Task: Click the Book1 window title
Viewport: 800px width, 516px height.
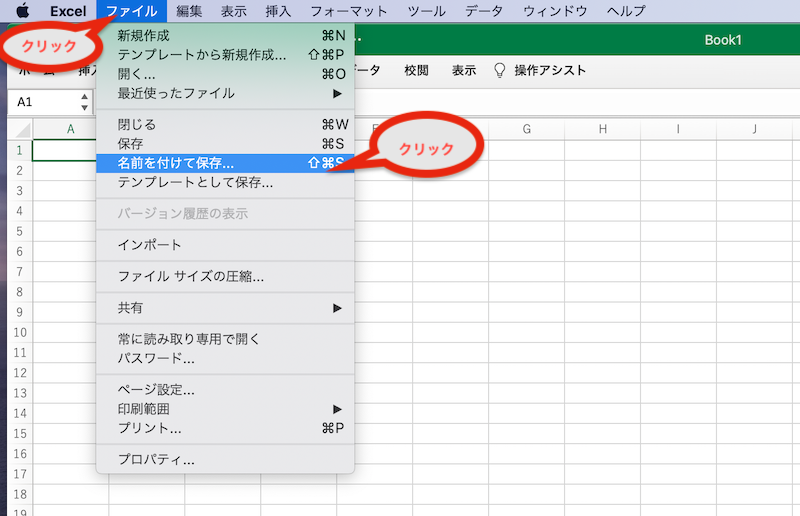Action: pos(722,40)
